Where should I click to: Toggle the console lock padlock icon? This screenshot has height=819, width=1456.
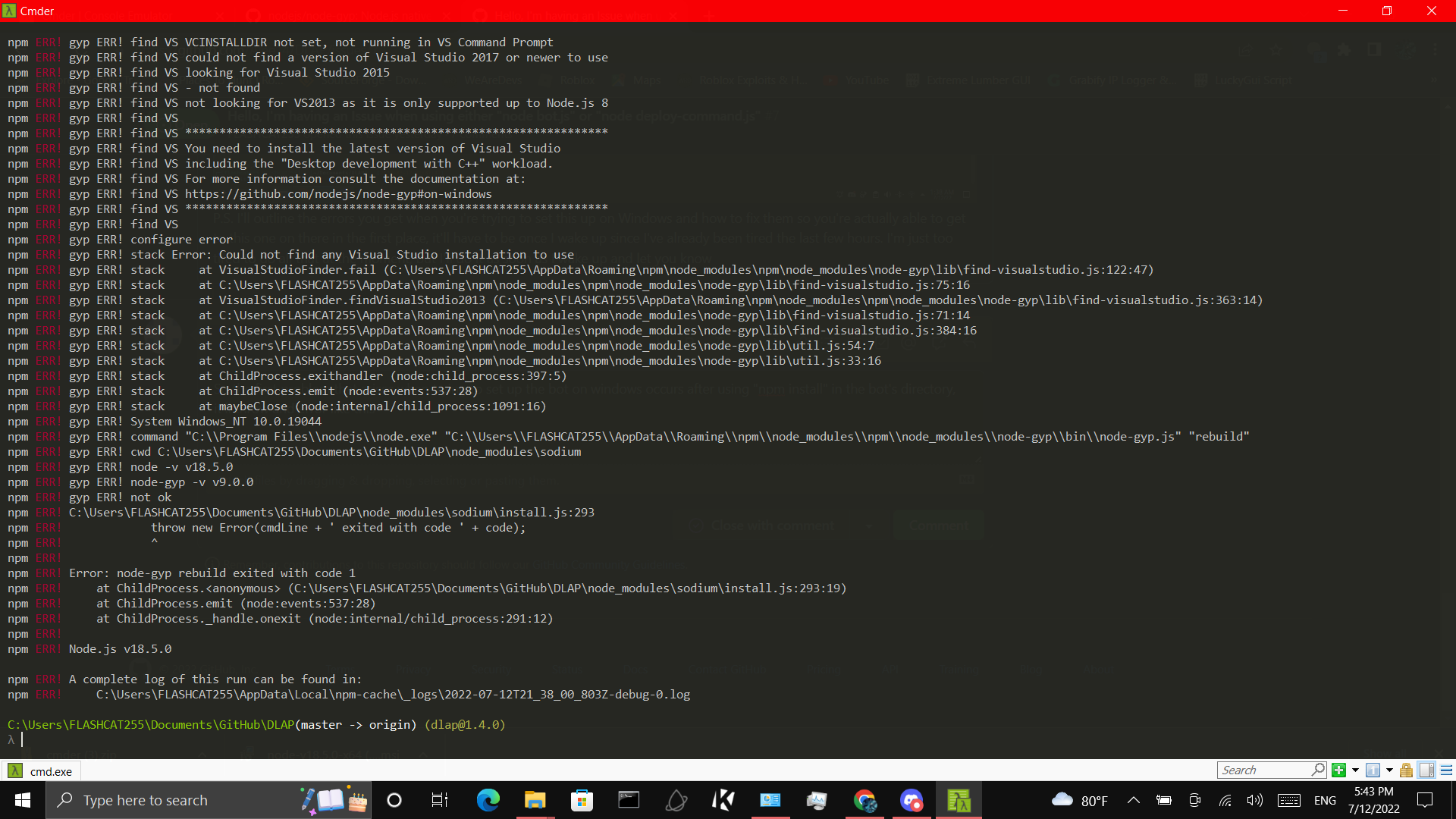pyautogui.click(x=1406, y=770)
